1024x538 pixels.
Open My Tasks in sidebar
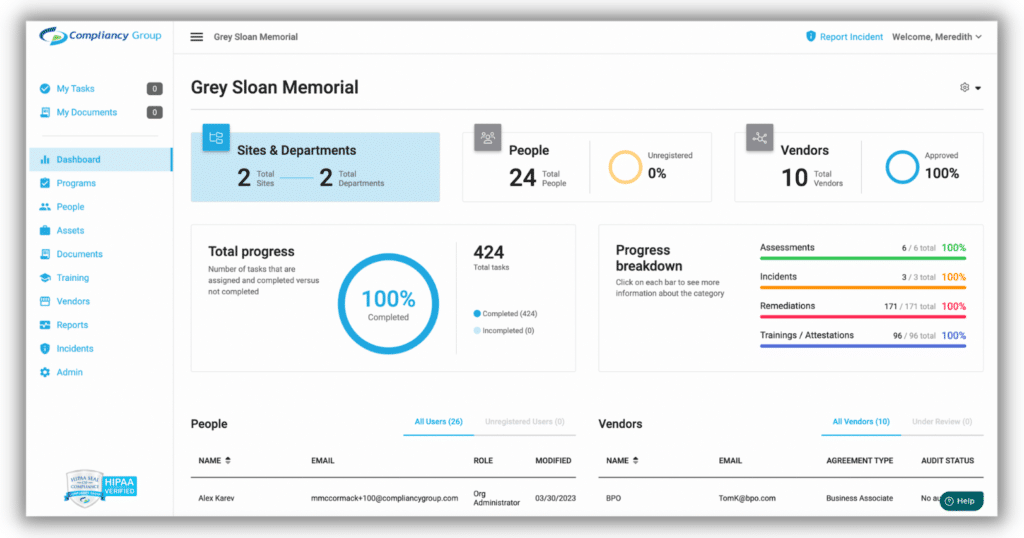(75, 89)
